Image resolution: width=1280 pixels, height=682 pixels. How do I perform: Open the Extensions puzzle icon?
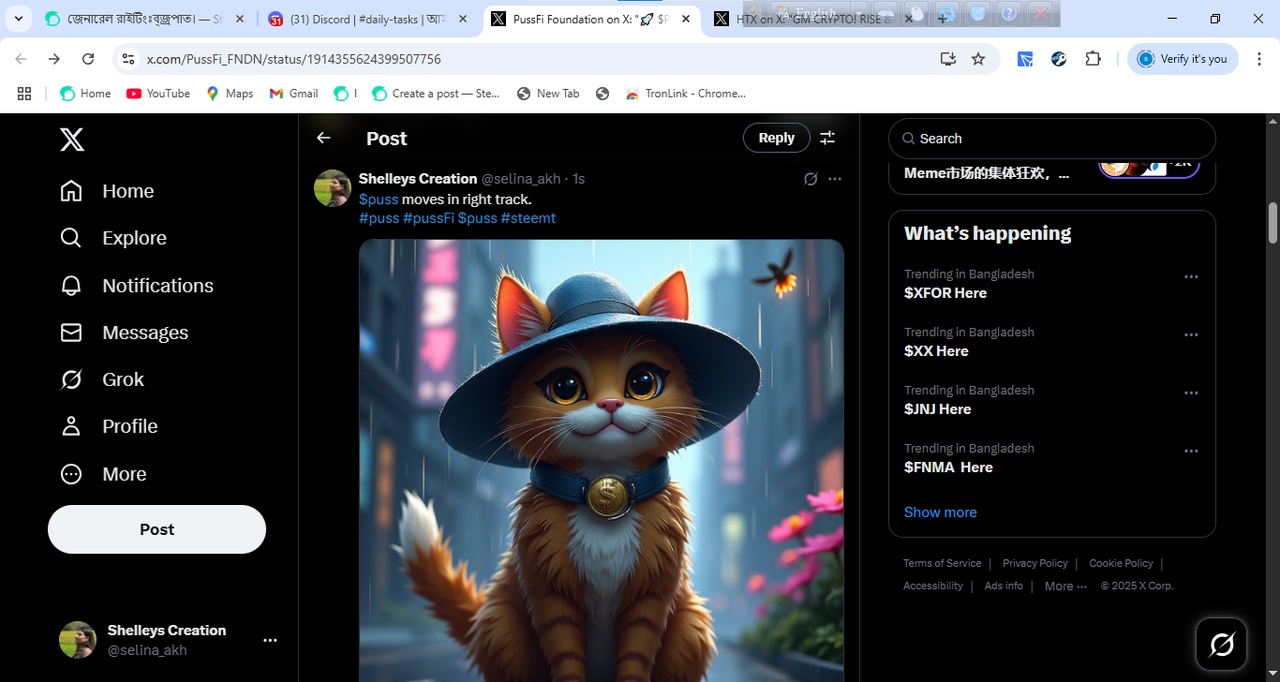(x=1093, y=59)
